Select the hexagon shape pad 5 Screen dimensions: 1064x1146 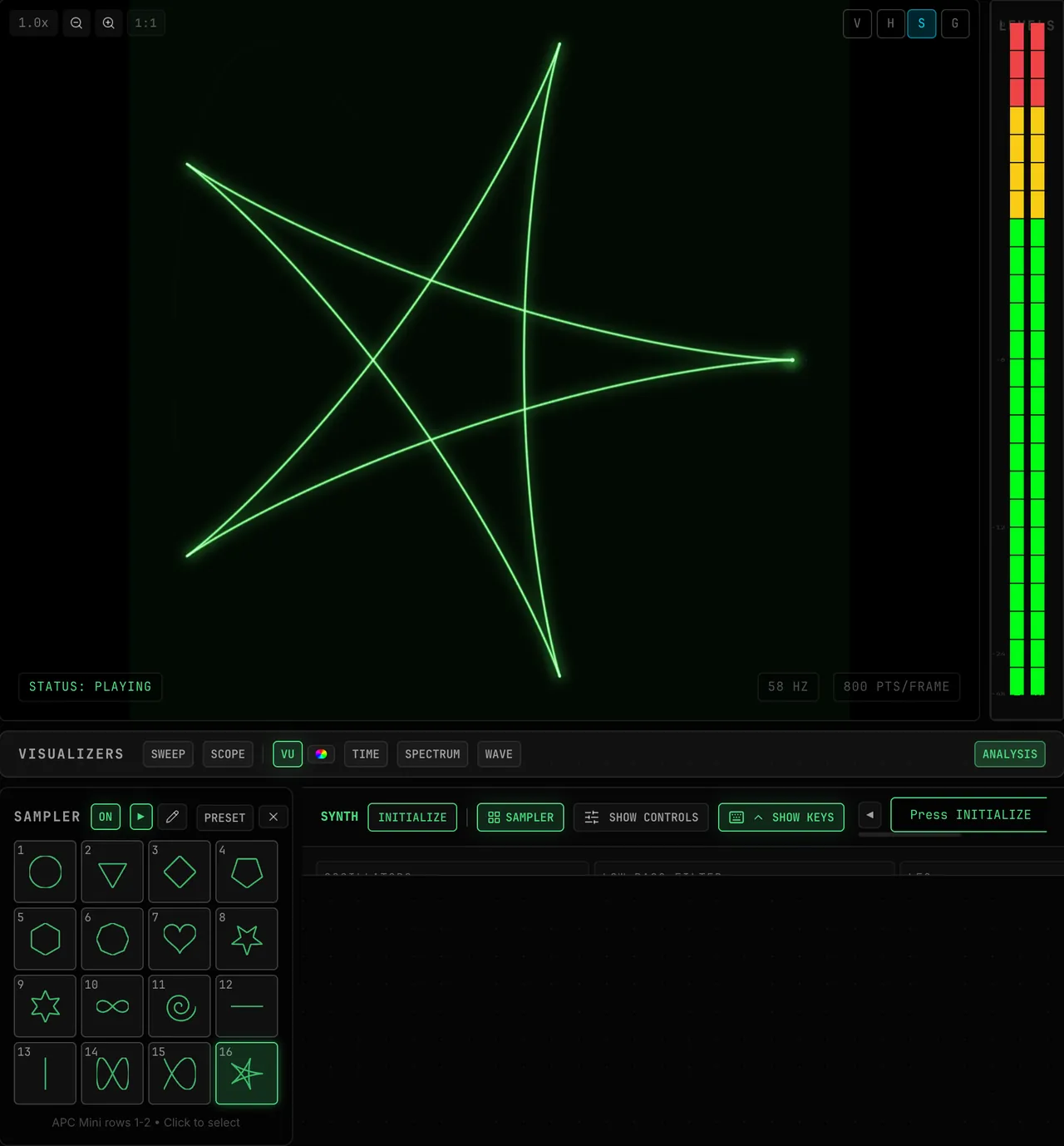coord(45,939)
